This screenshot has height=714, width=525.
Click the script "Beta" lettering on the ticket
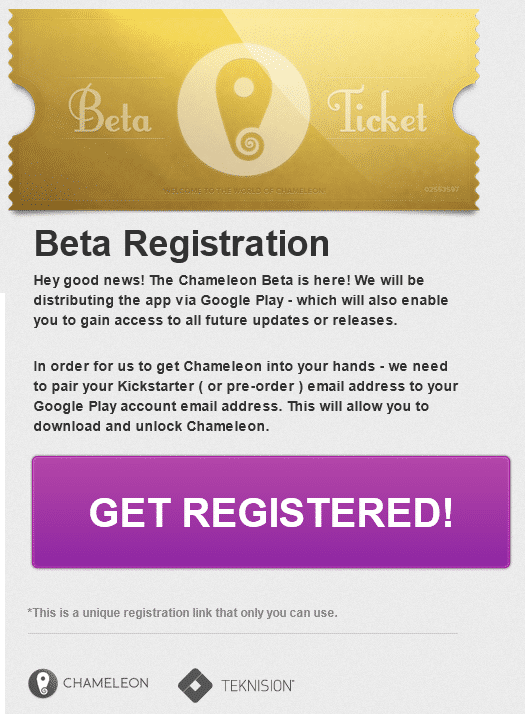(x=110, y=110)
